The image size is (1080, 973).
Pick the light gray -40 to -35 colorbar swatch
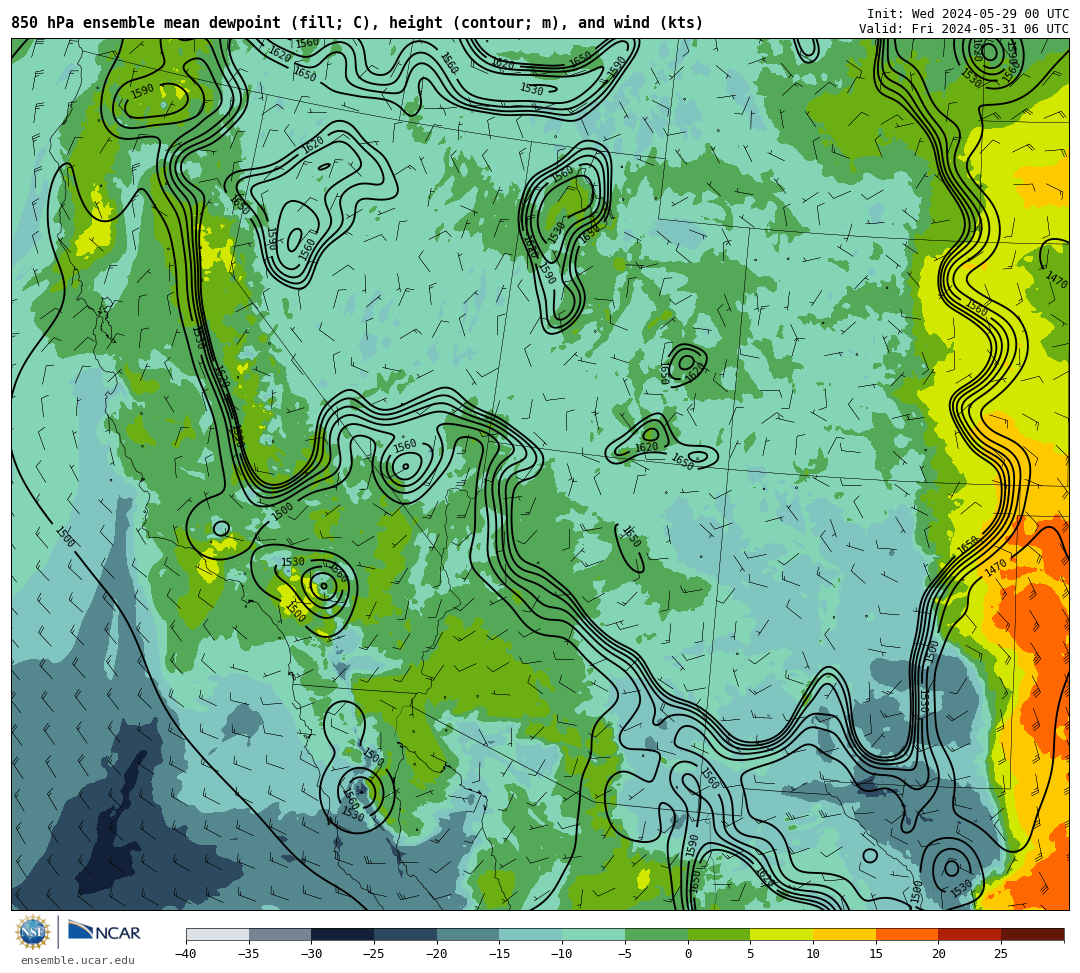tap(218, 935)
